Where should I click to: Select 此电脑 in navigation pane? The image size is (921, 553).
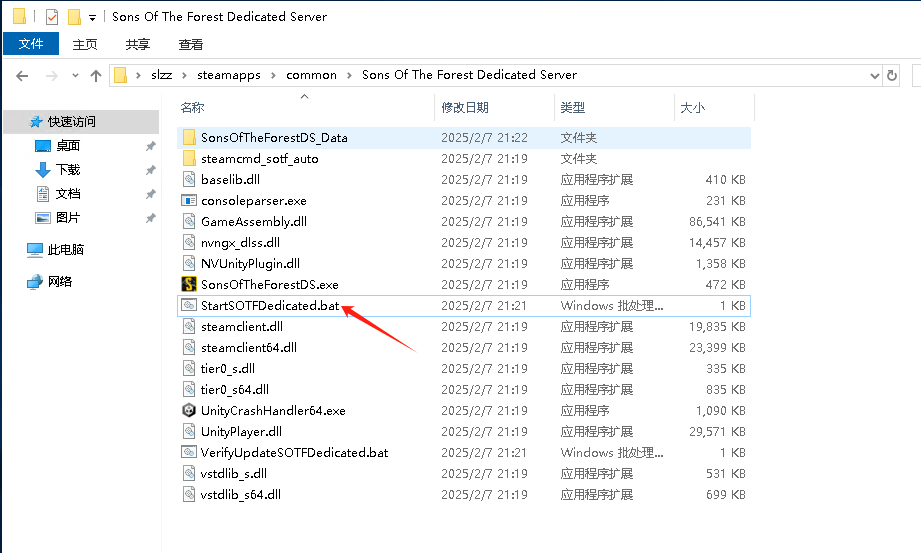coord(65,250)
